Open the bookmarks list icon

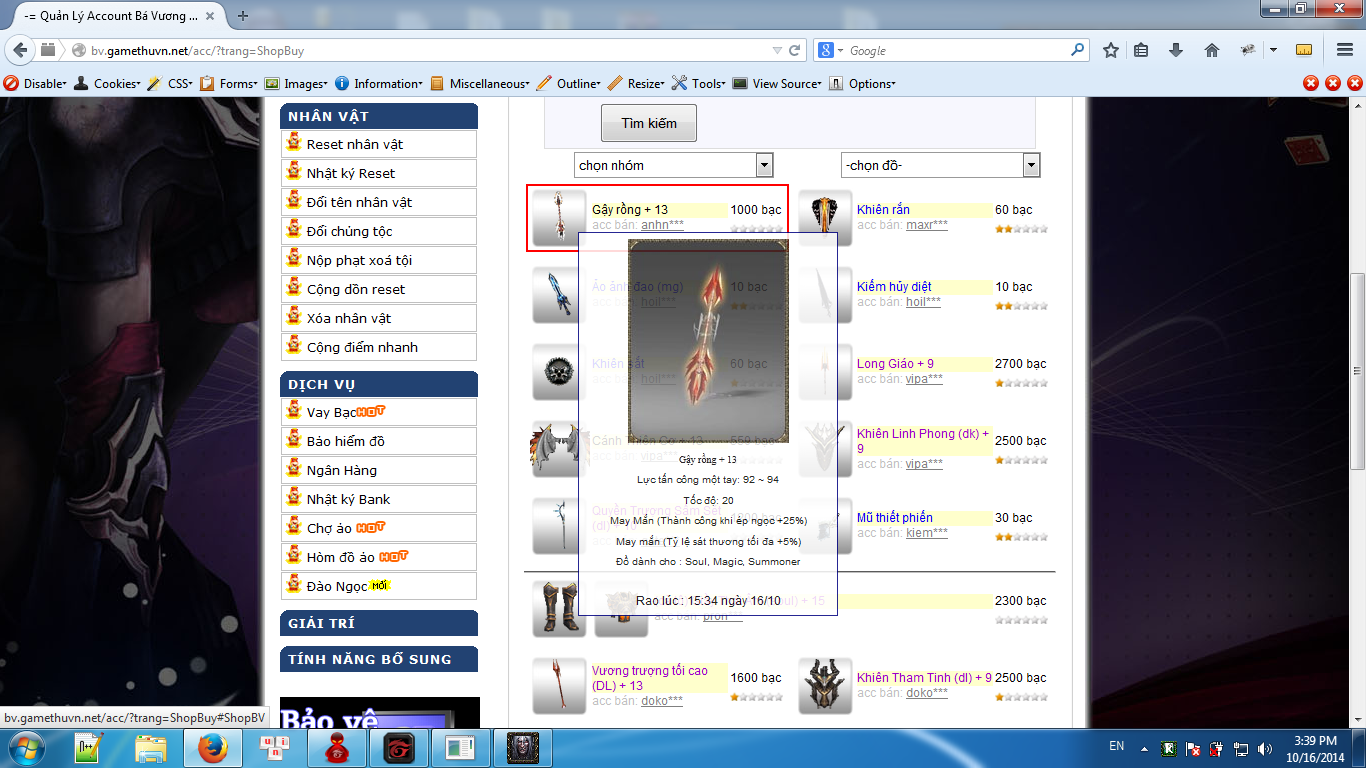click(1141, 50)
